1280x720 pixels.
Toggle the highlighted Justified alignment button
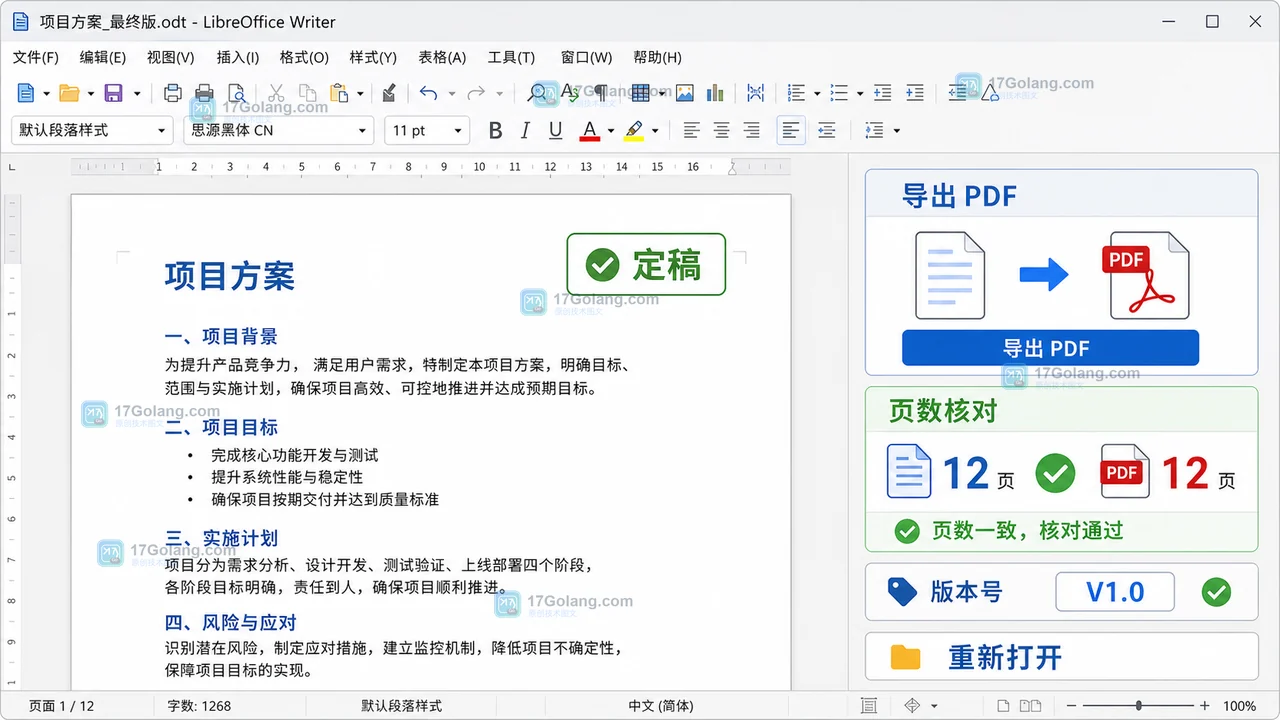pyautogui.click(x=791, y=130)
